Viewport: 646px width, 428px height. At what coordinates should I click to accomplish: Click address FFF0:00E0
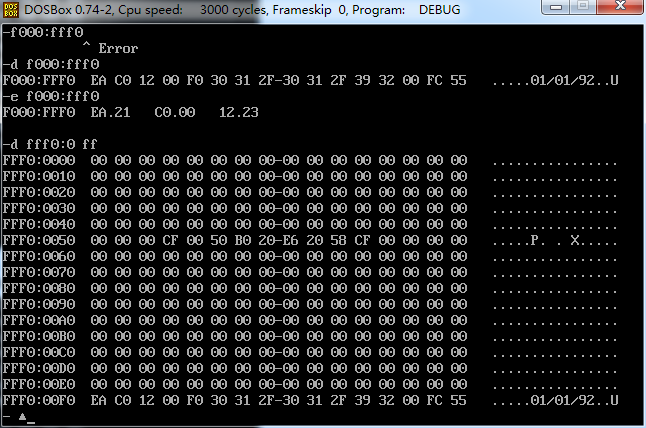[x=39, y=384]
